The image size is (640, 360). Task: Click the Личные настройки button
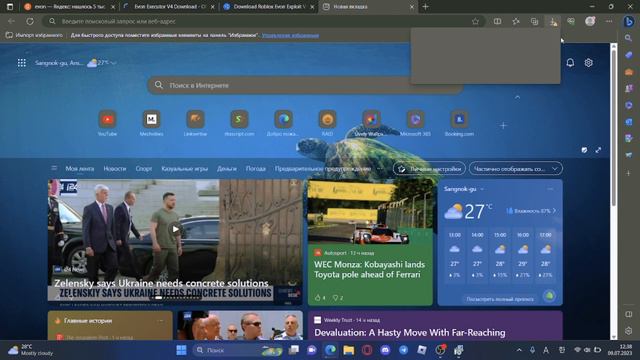click(429, 169)
